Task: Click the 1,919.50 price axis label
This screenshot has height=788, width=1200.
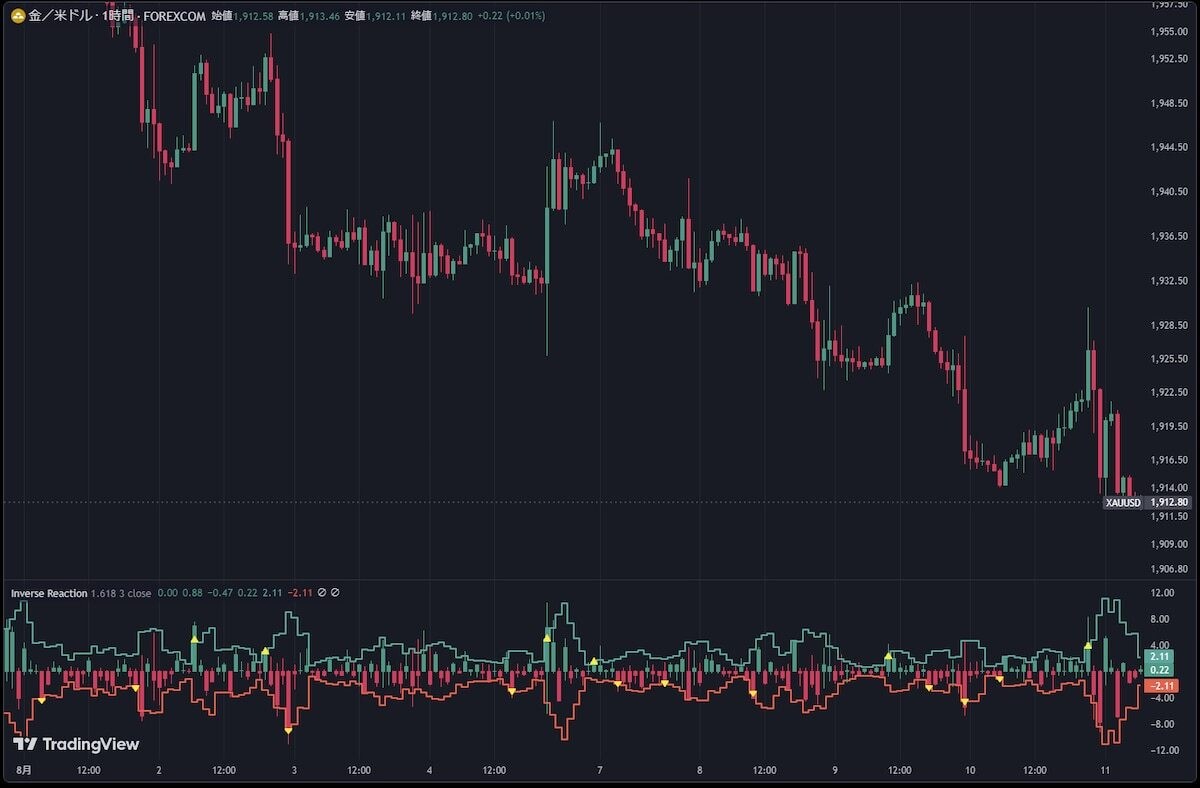Action: tap(1169, 425)
